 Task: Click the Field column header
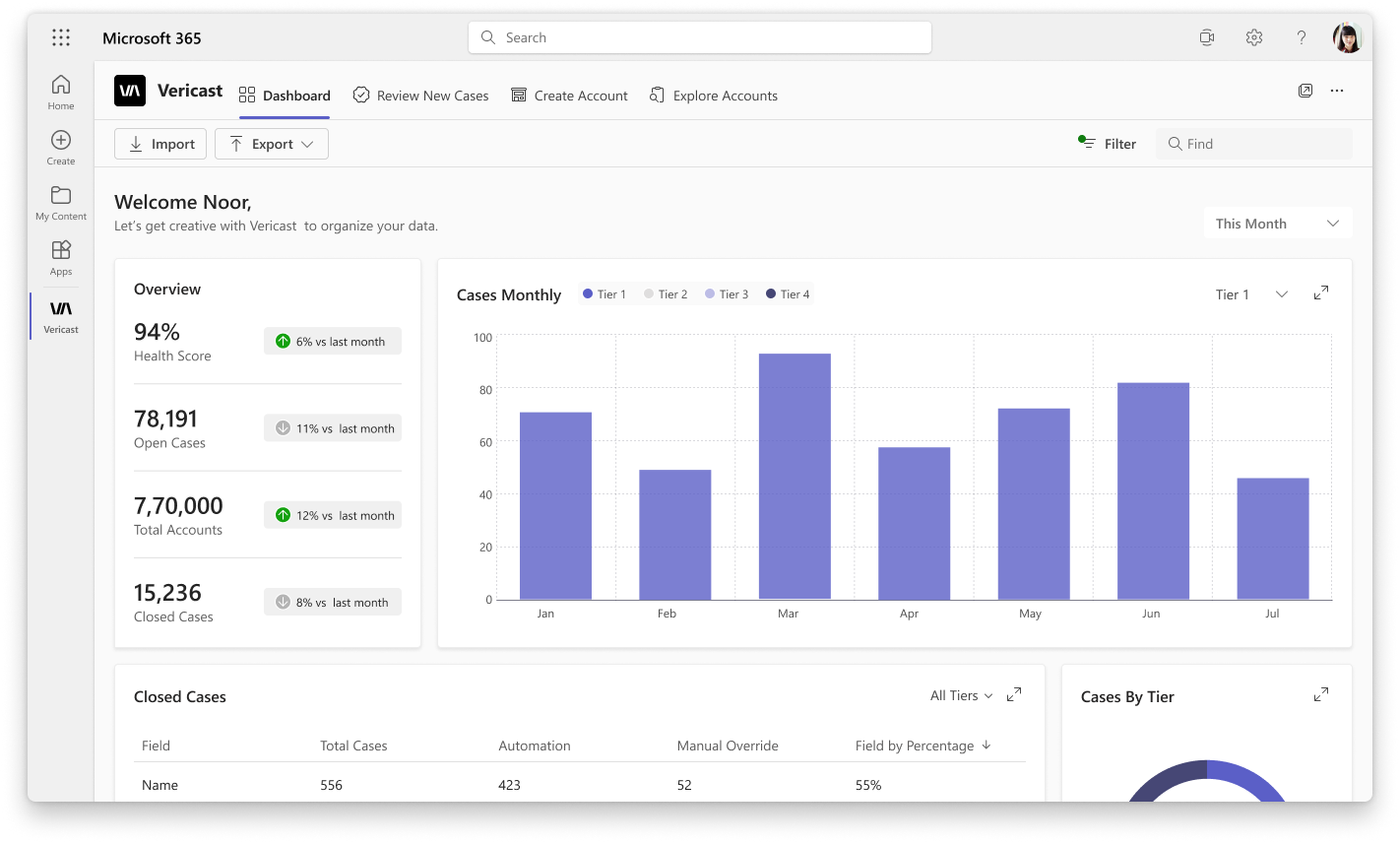pyautogui.click(x=156, y=746)
